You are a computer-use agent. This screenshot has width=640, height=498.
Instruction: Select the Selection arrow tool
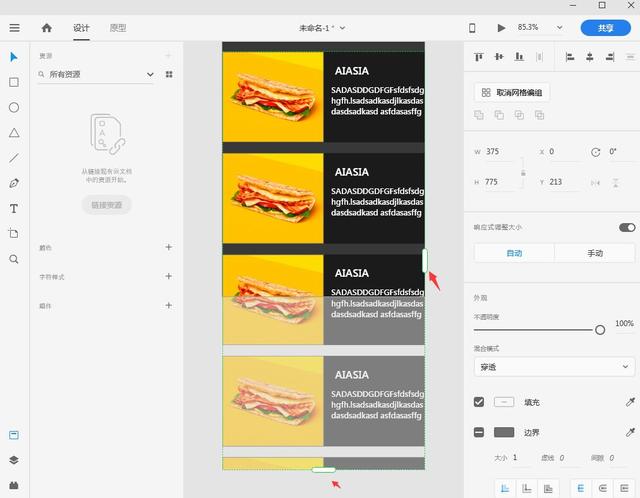14,57
